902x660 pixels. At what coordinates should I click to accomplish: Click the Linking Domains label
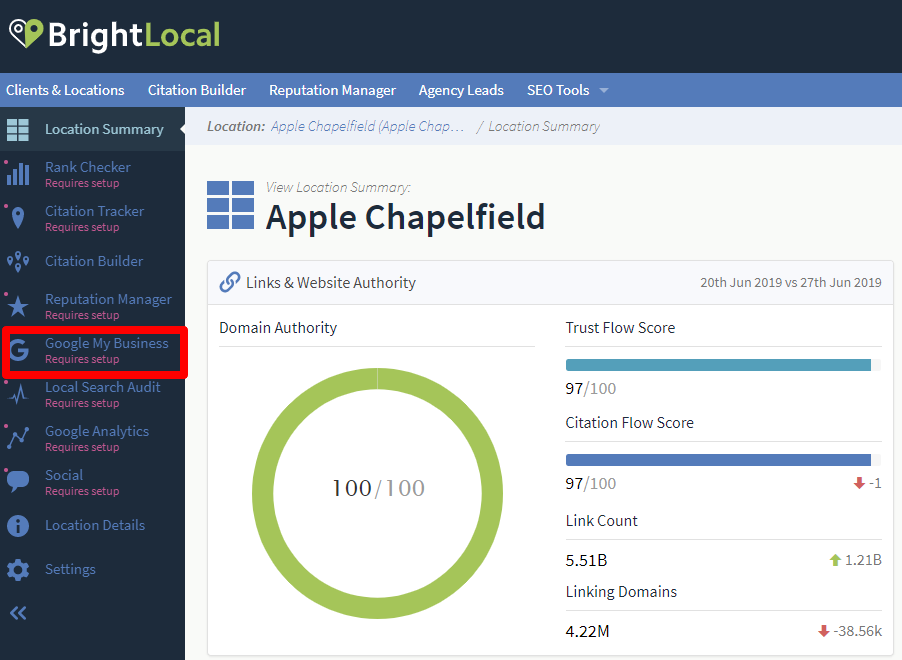(621, 592)
